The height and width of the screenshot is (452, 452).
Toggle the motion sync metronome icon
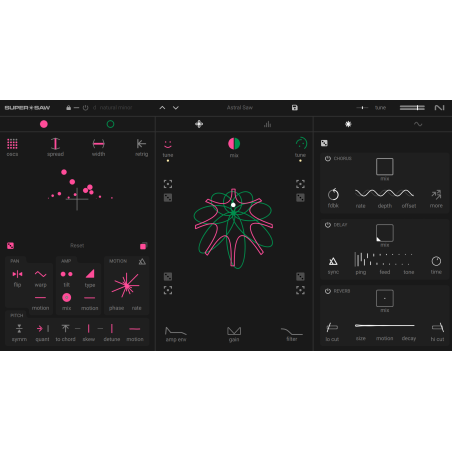[x=142, y=261]
